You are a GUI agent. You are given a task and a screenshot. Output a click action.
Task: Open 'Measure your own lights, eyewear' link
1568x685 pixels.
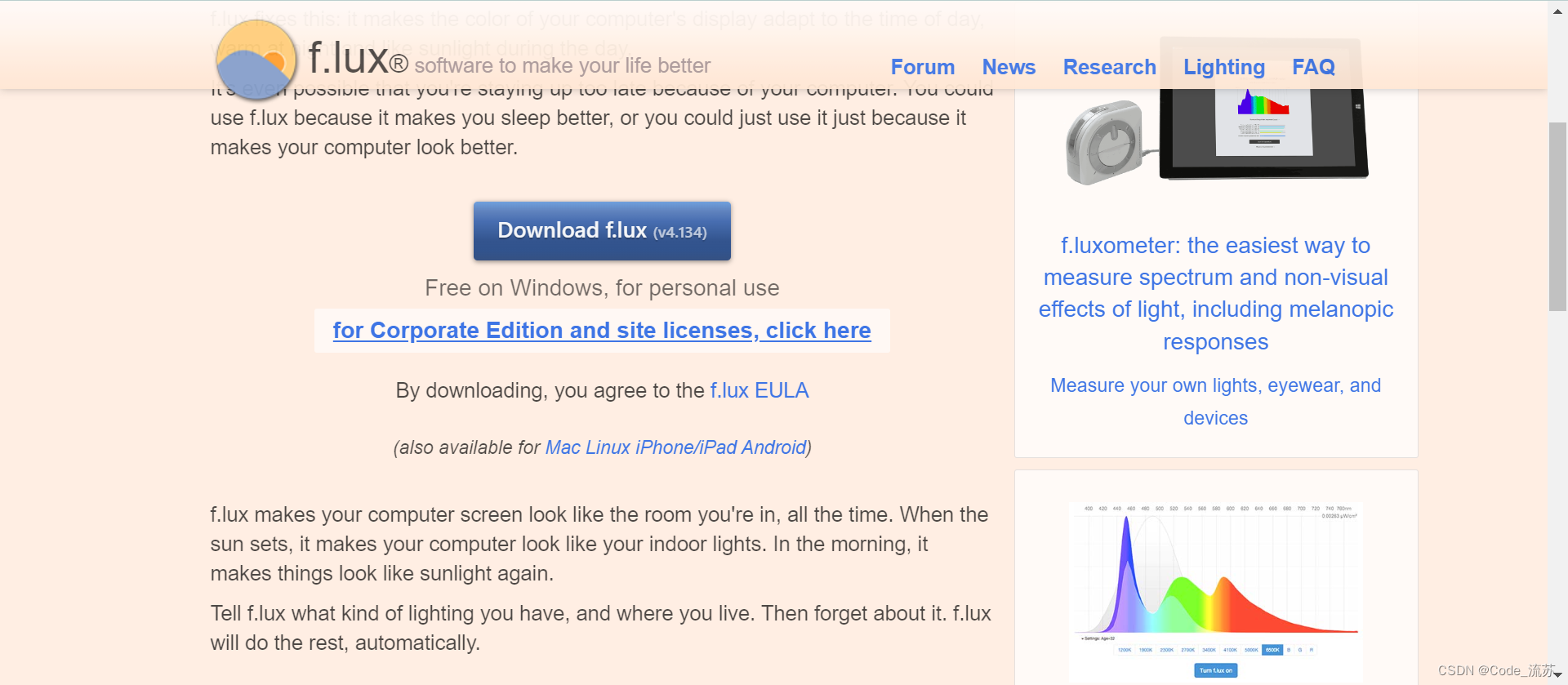click(1215, 402)
